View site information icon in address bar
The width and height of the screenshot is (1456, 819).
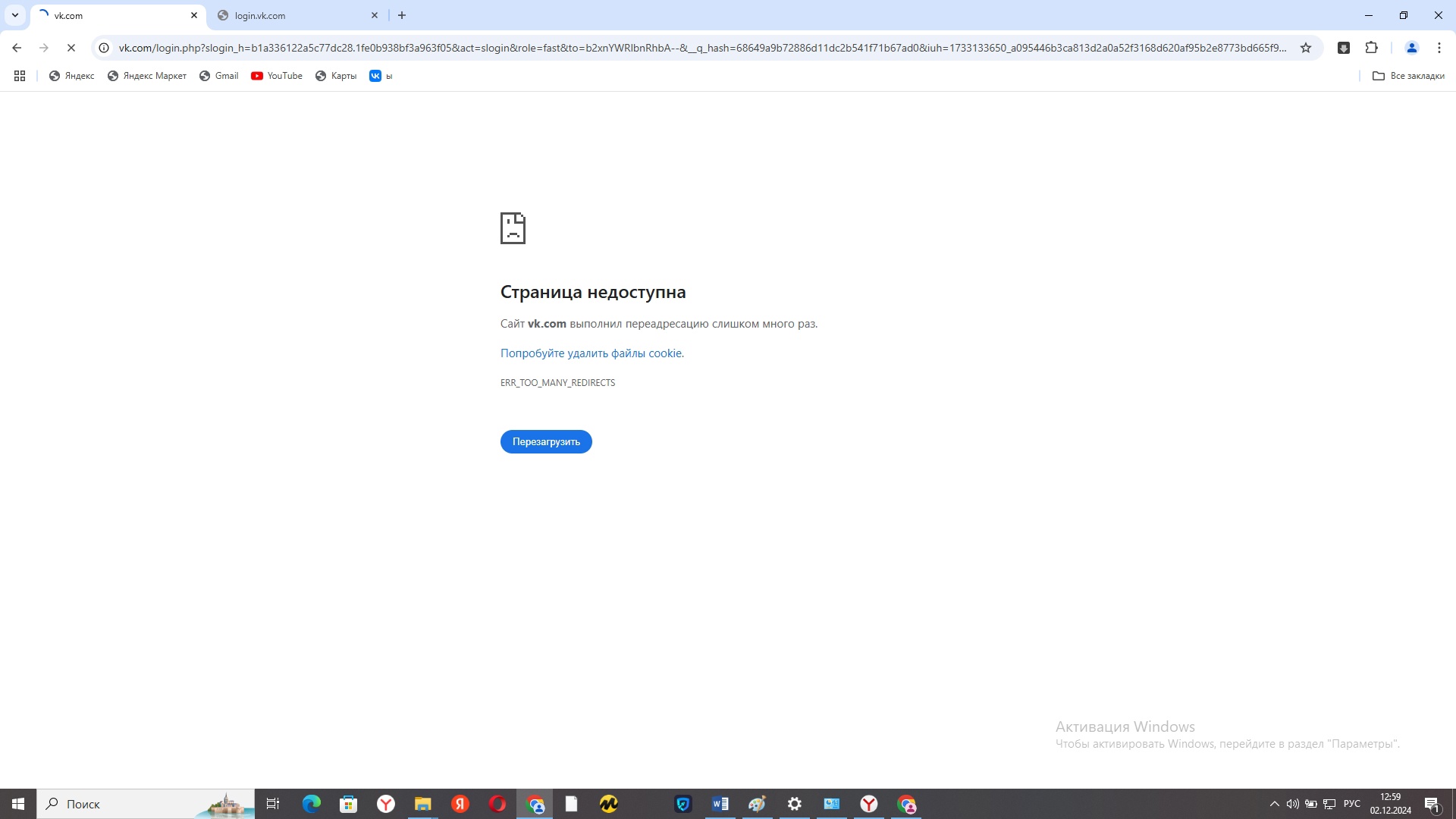pos(104,48)
